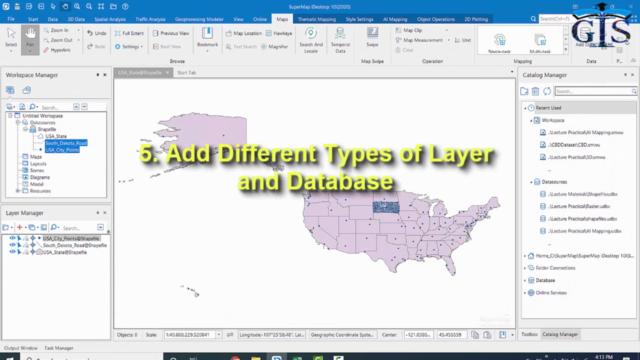
Task: Open the map scale dropdown in status bar
Action: [219, 335]
